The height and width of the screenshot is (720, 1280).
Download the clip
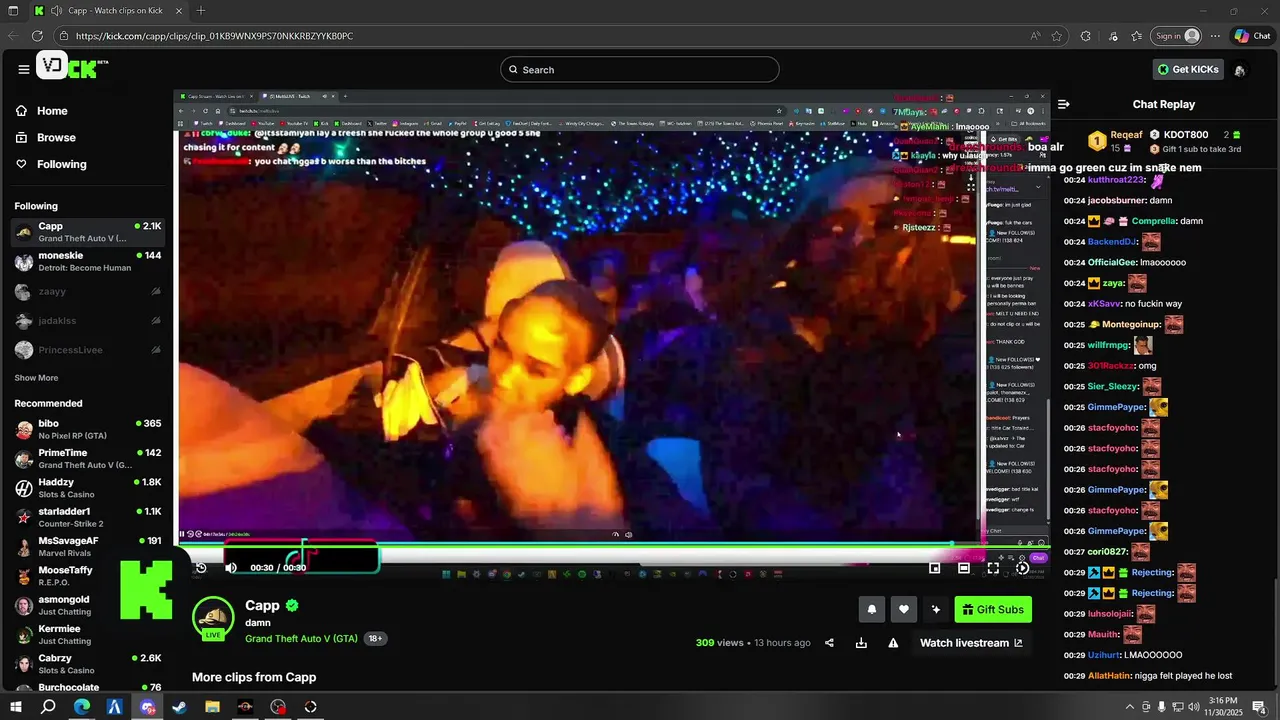(861, 643)
